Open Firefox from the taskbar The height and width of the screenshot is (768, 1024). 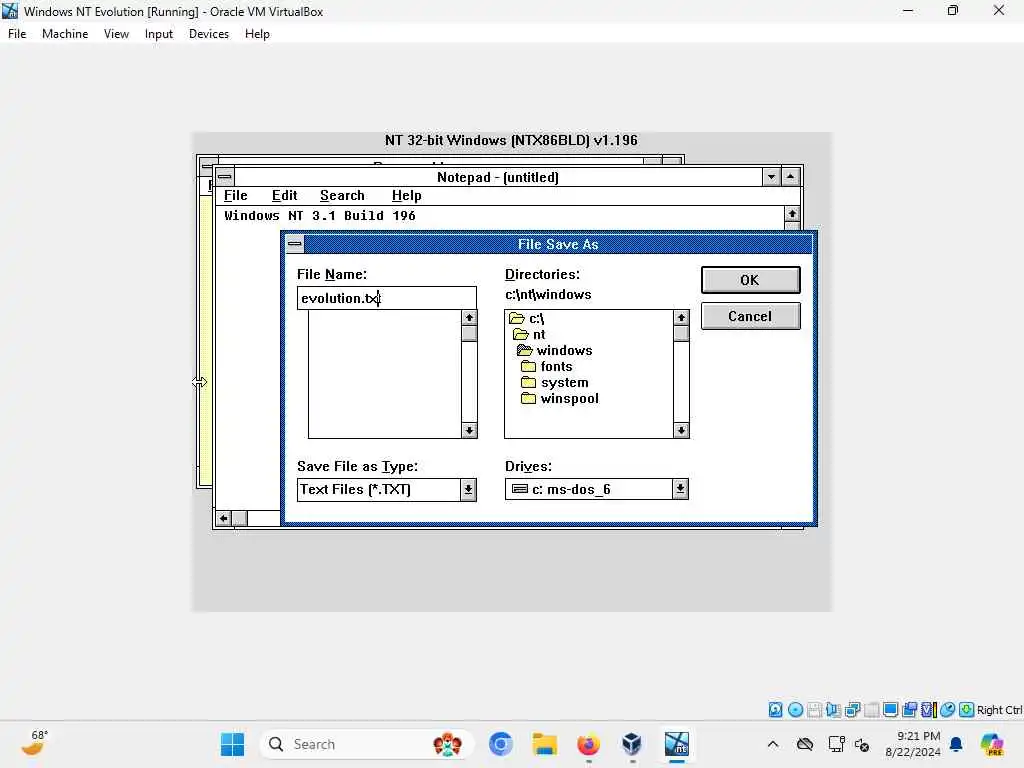pos(588,744)
